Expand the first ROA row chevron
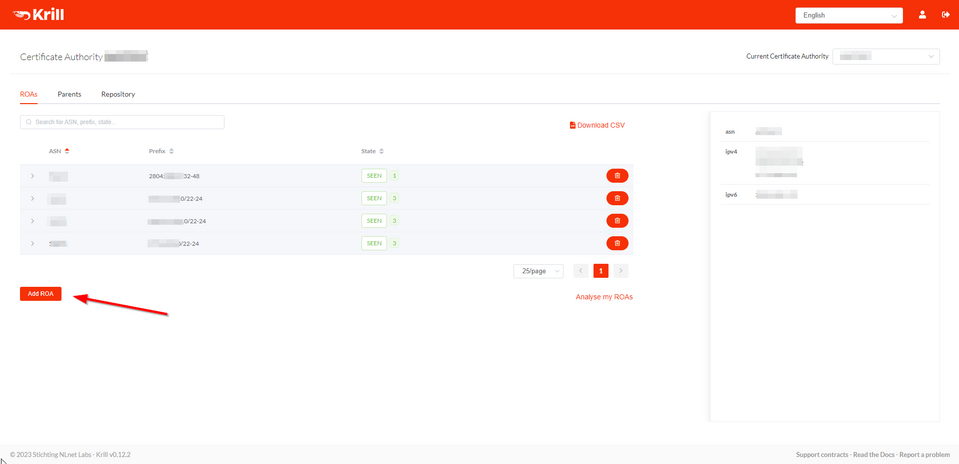959x464 pixels. tap(32, 176)
